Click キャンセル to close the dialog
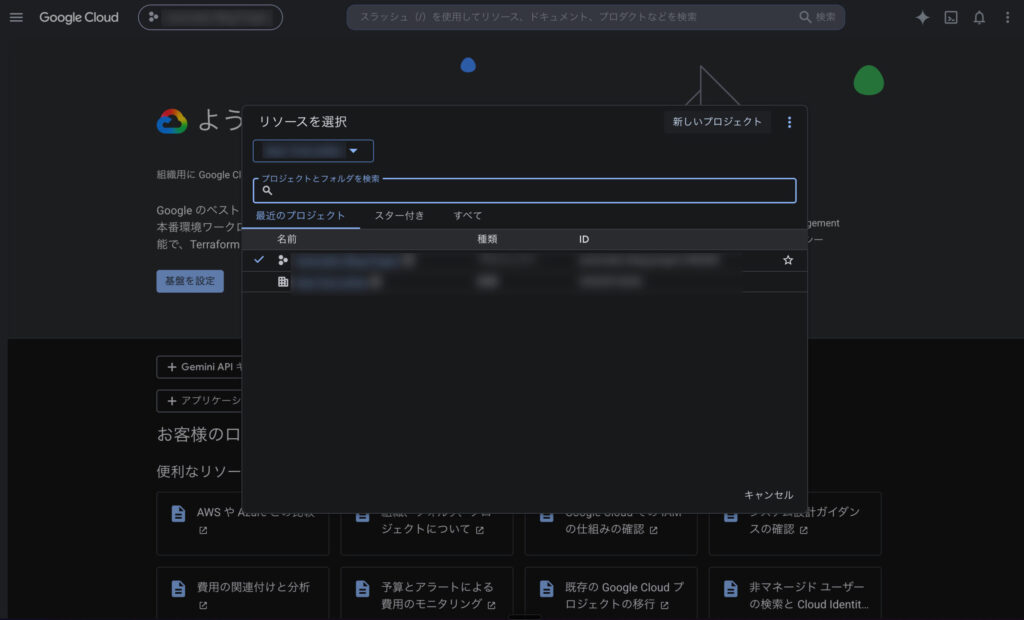Screen dimensions: 1024x620 [769, 495]
